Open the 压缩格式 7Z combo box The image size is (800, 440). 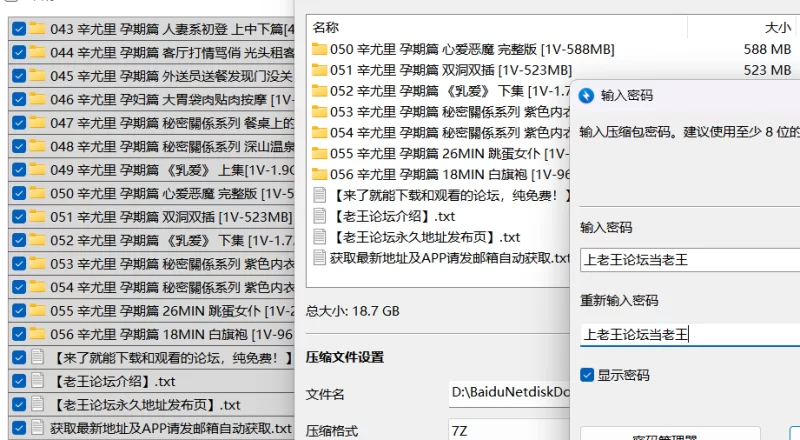pos(509,430)
